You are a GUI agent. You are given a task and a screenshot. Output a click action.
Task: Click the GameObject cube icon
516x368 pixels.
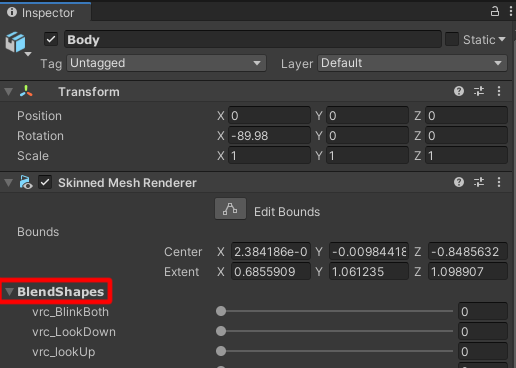click(x=15, y=42)
